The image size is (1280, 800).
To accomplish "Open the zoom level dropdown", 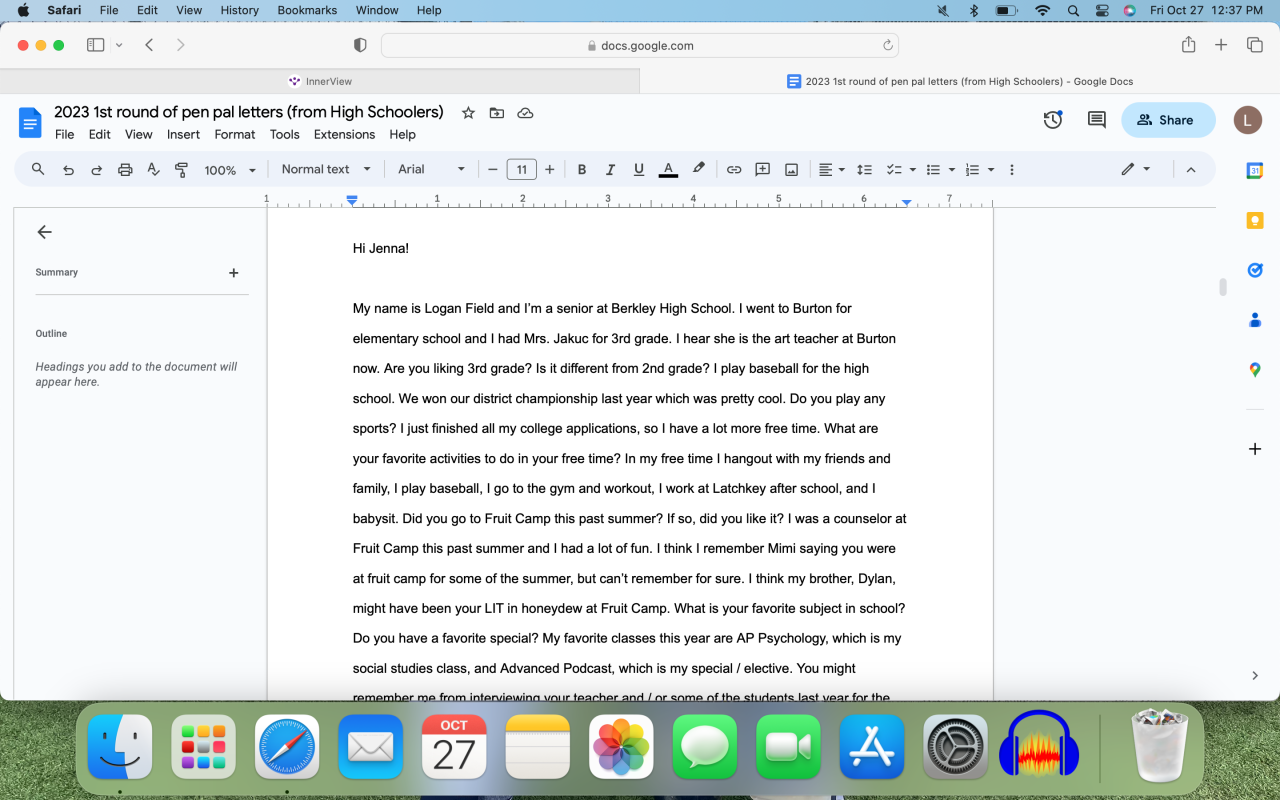I will coord(230,170).
